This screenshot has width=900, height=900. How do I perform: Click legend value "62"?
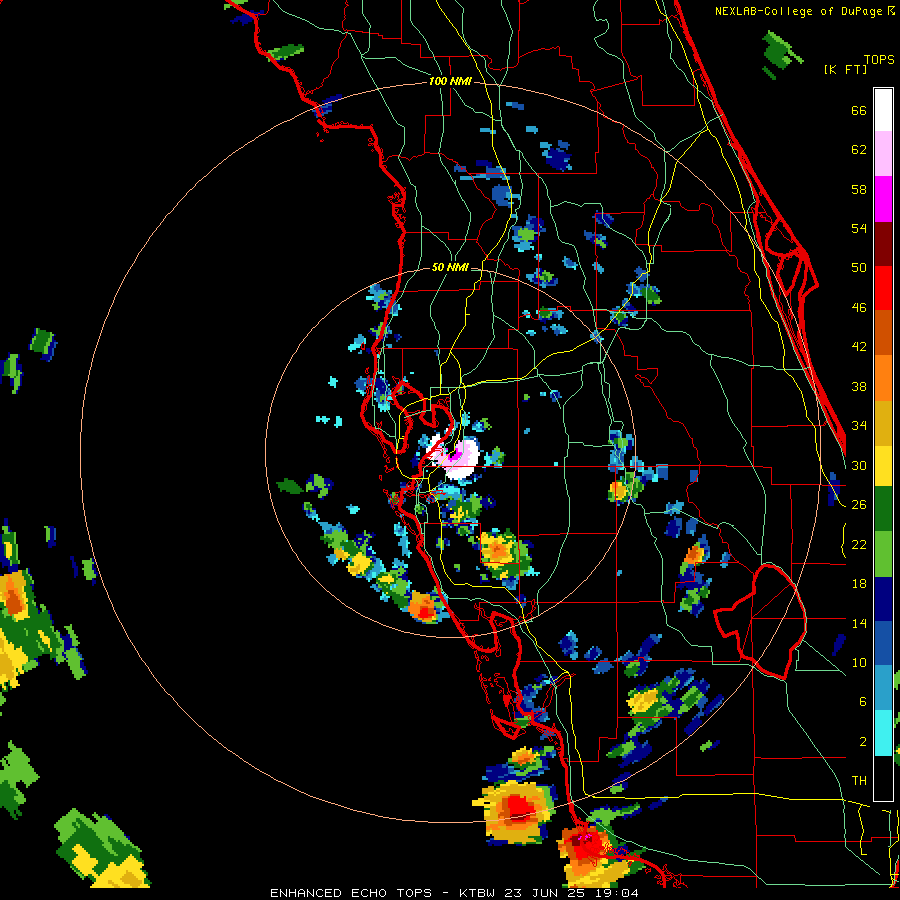point(859,150)
